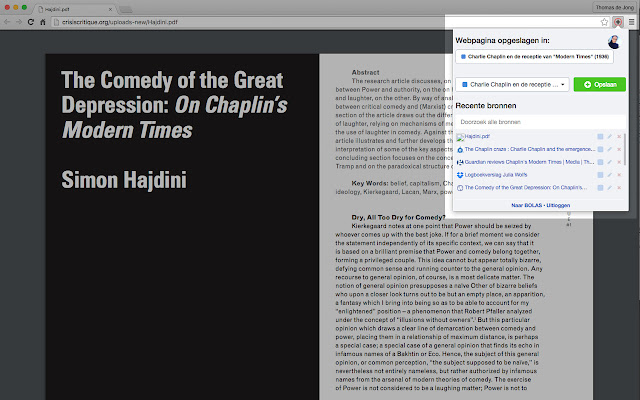Edit The Comedy of the Great Depression entry

coord(609,188)
